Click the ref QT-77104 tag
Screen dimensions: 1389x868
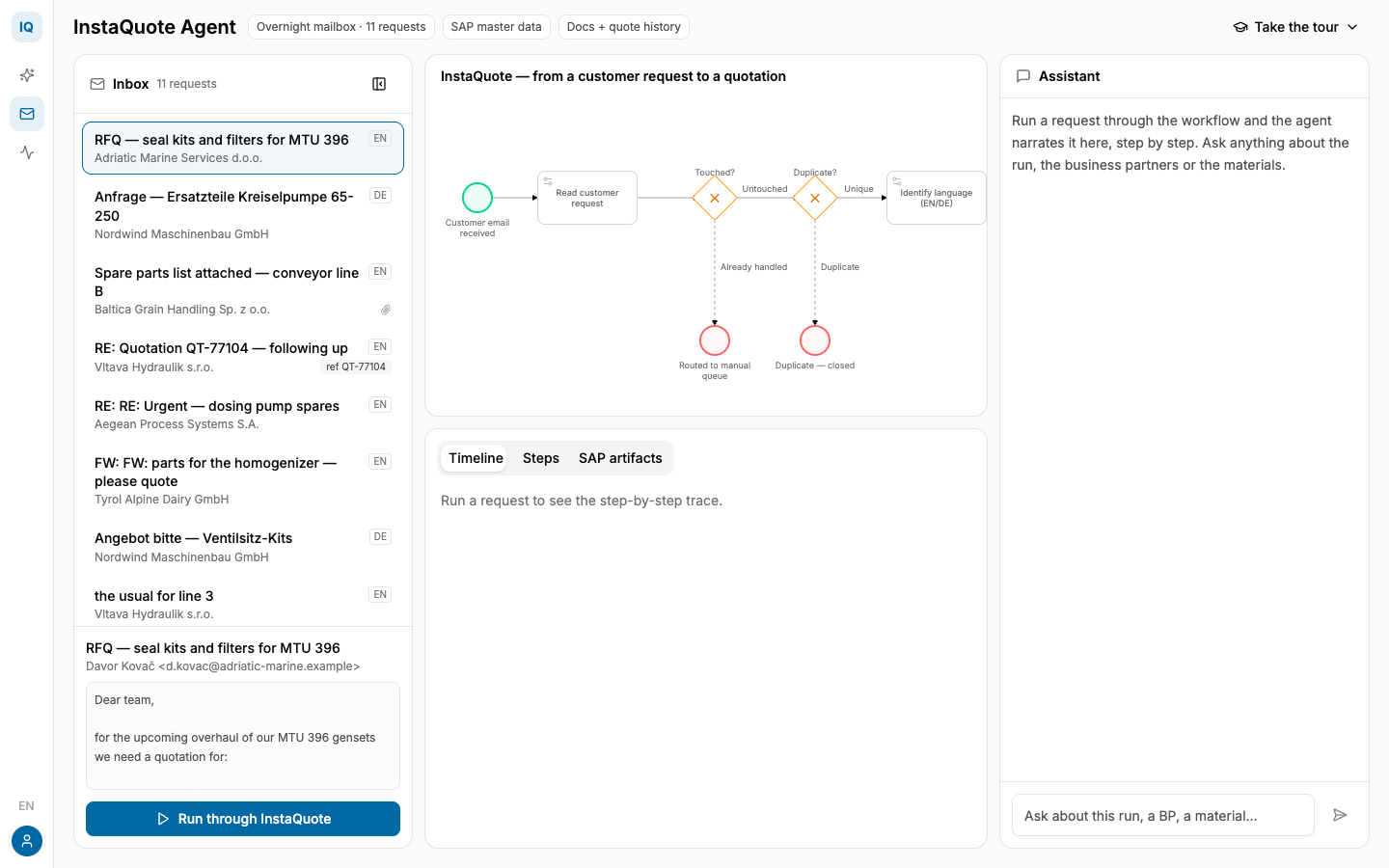coord(356,367)
